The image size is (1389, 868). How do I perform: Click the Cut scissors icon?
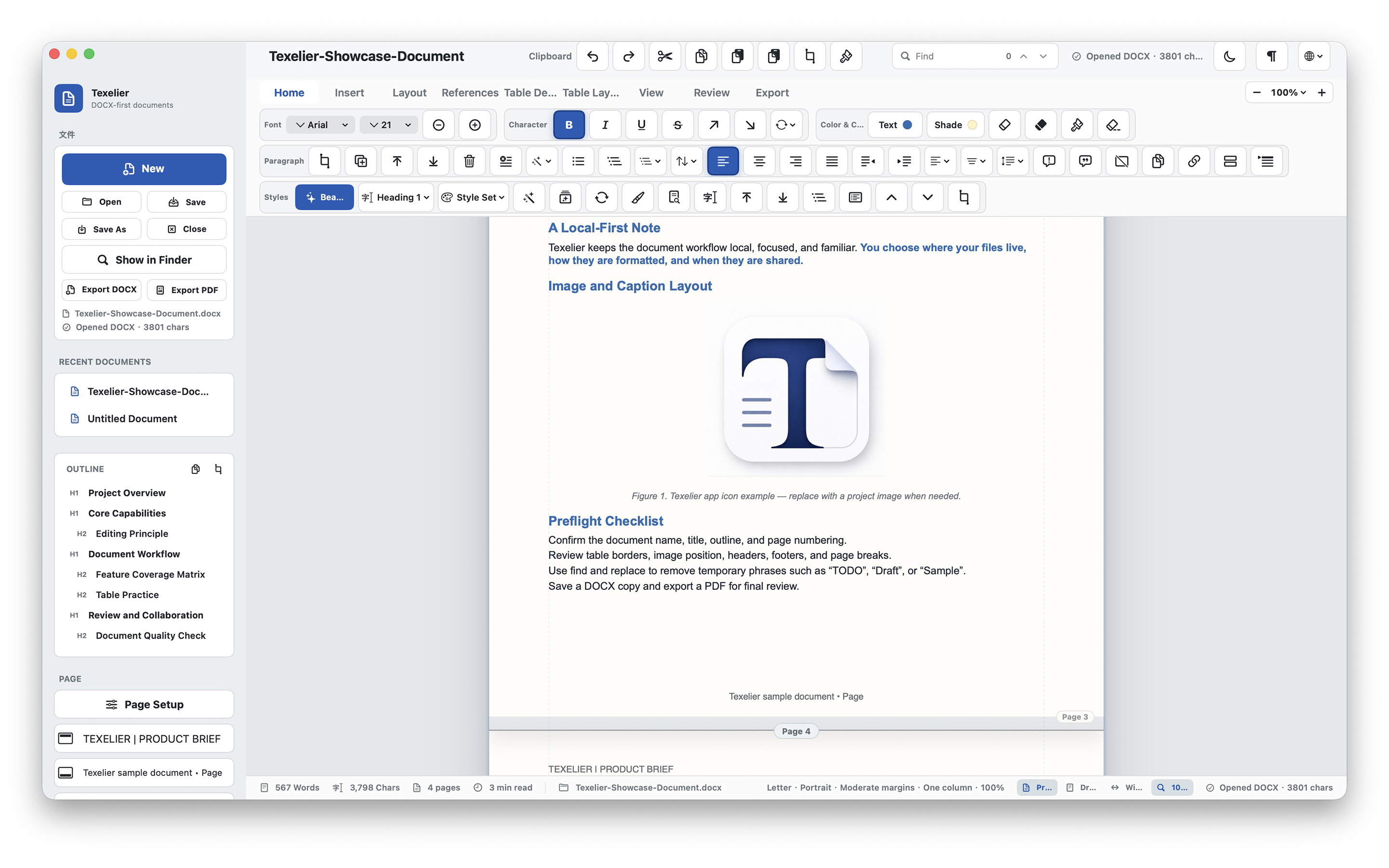coord(665,56)
